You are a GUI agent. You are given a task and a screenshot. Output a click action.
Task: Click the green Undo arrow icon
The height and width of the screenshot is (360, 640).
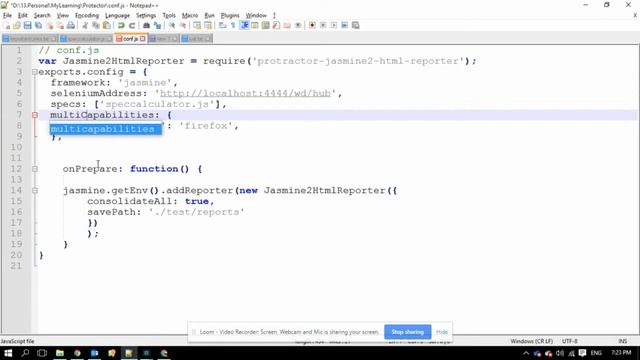point(121,25)
